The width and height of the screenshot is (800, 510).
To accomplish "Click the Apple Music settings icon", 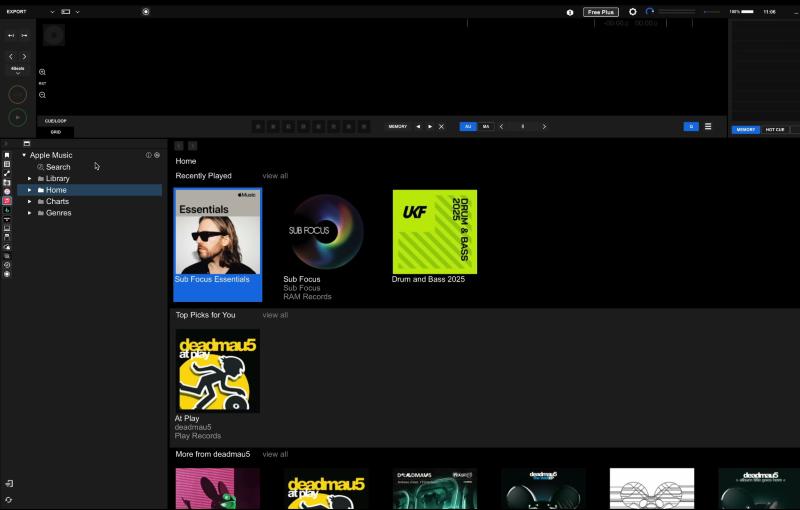I will (157, 155).
